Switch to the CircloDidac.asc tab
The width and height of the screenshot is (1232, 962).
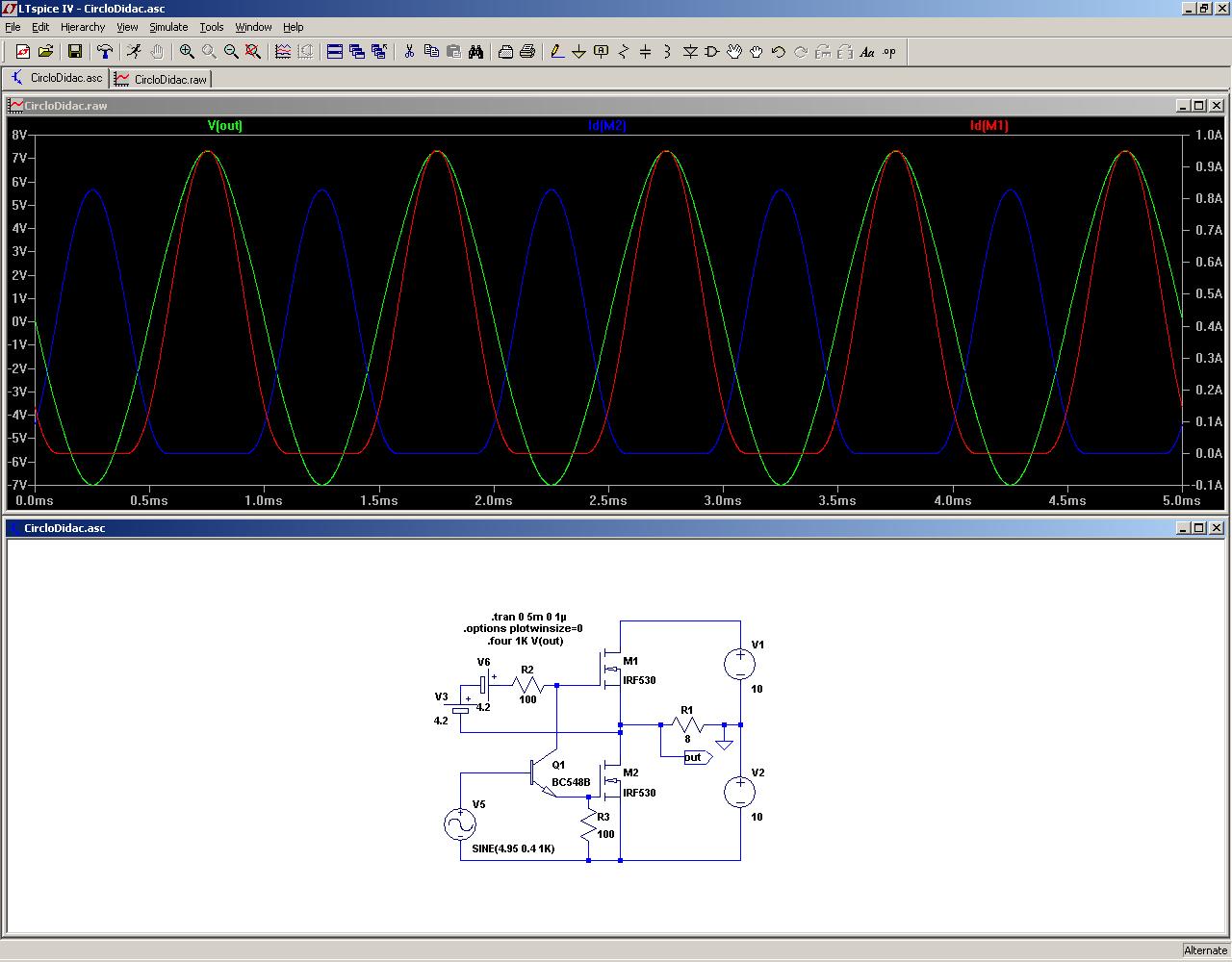point(57,78)
